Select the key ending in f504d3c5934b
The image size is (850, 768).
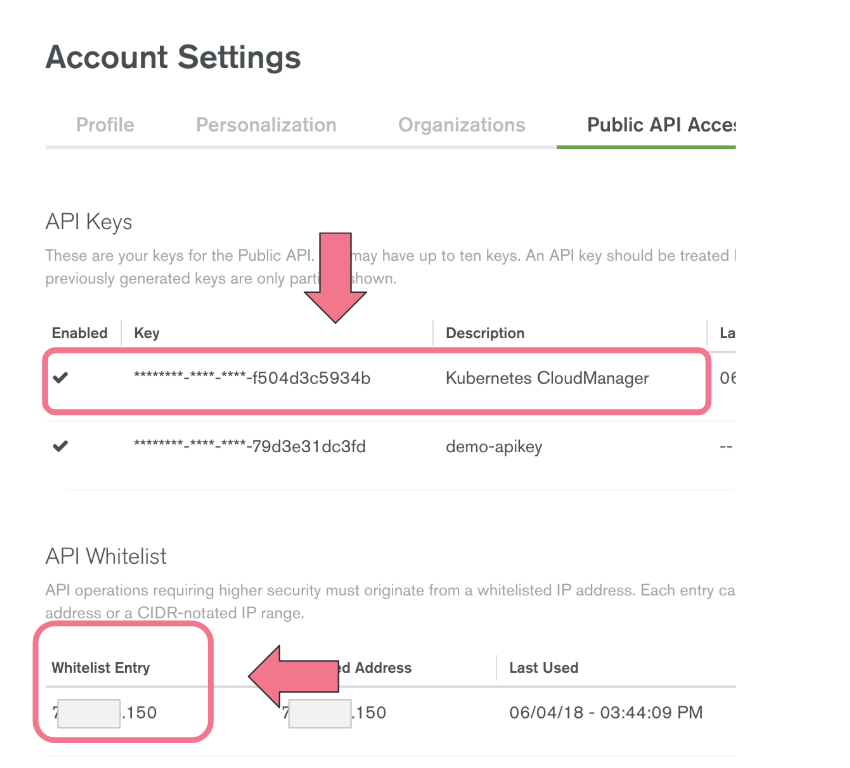tap(252, 378)
